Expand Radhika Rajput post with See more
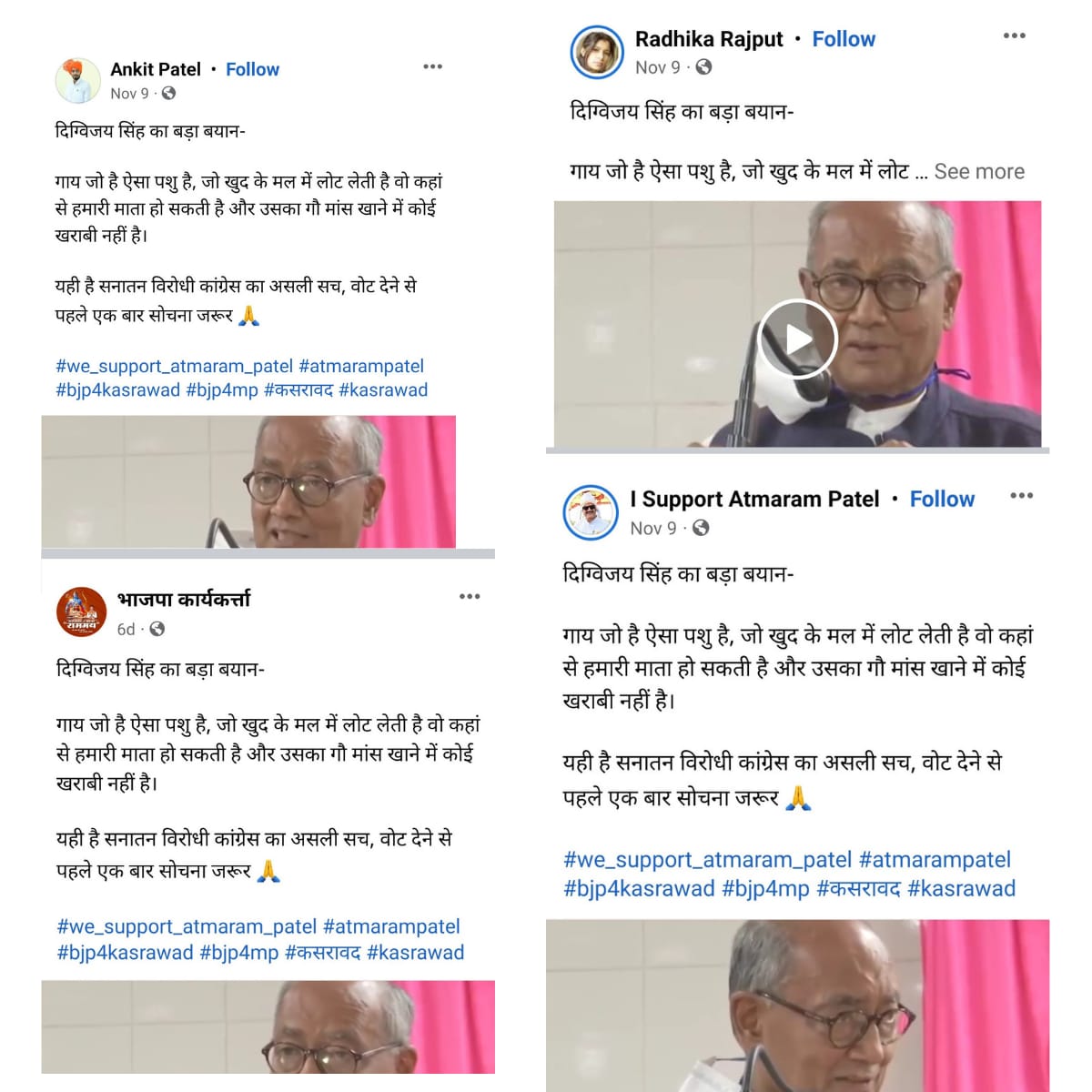Screen dimensions: 1092x1092 point(979,171)
